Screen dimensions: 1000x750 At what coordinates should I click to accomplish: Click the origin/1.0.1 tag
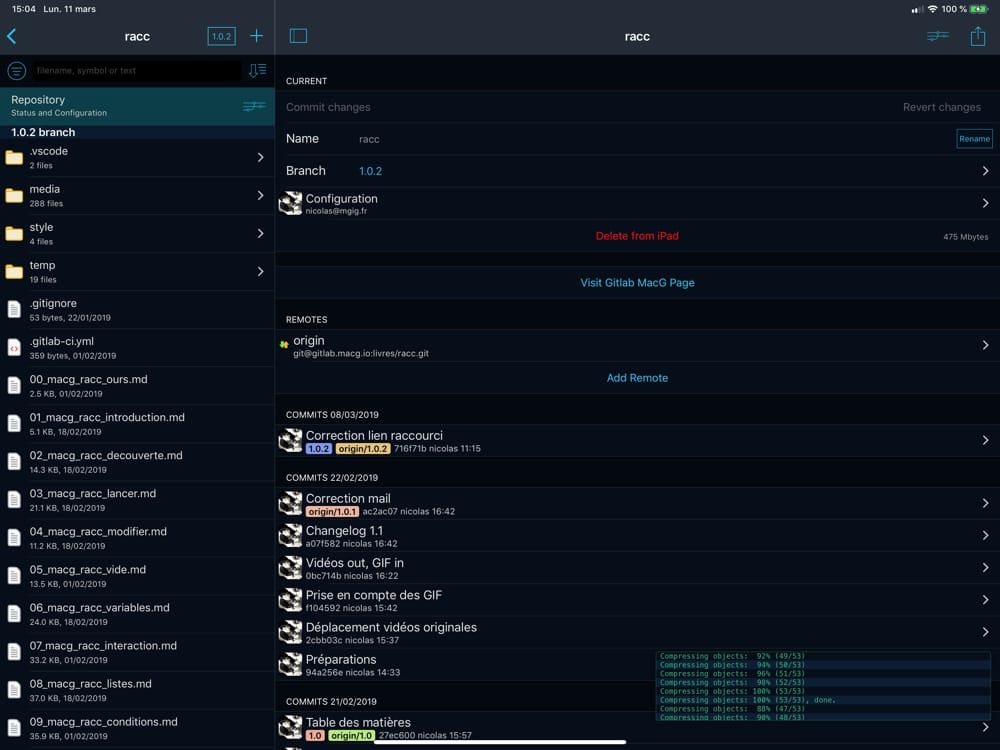click(x=332, y=511)
